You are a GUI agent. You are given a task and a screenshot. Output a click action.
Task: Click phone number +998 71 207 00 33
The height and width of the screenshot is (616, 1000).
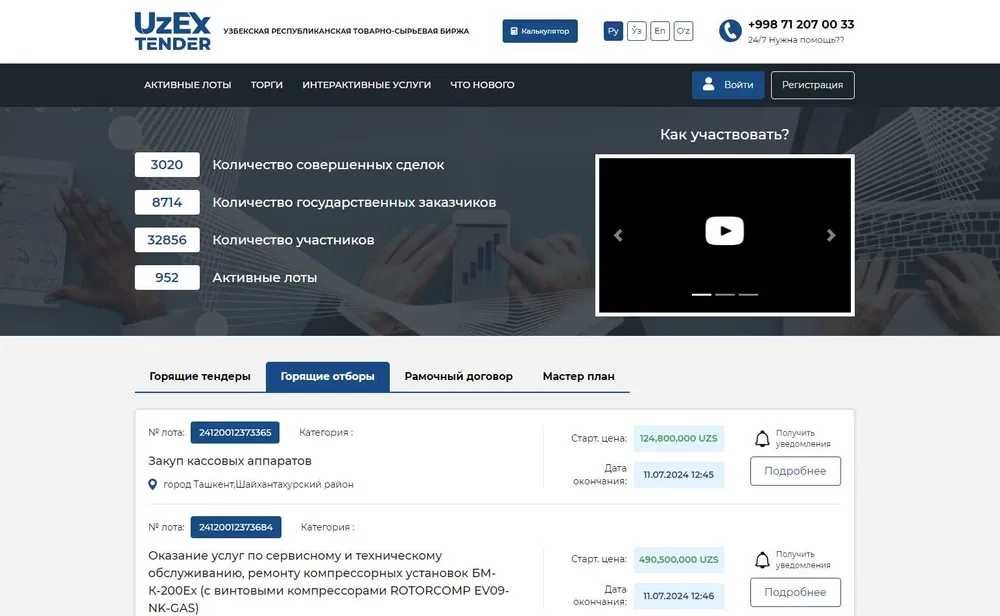coord(801,24)
